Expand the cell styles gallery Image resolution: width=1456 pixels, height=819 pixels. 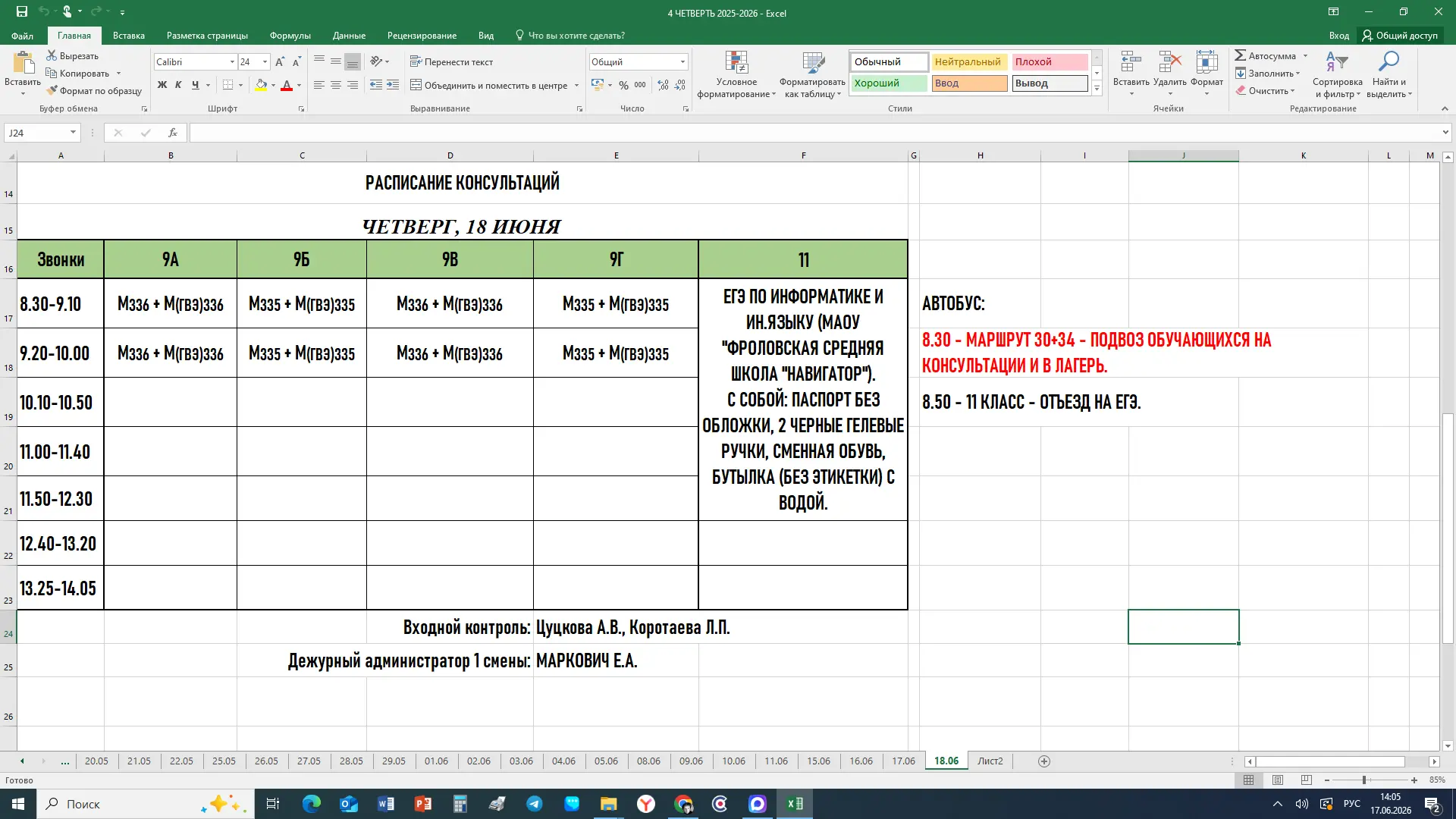tap(1097, 89)
